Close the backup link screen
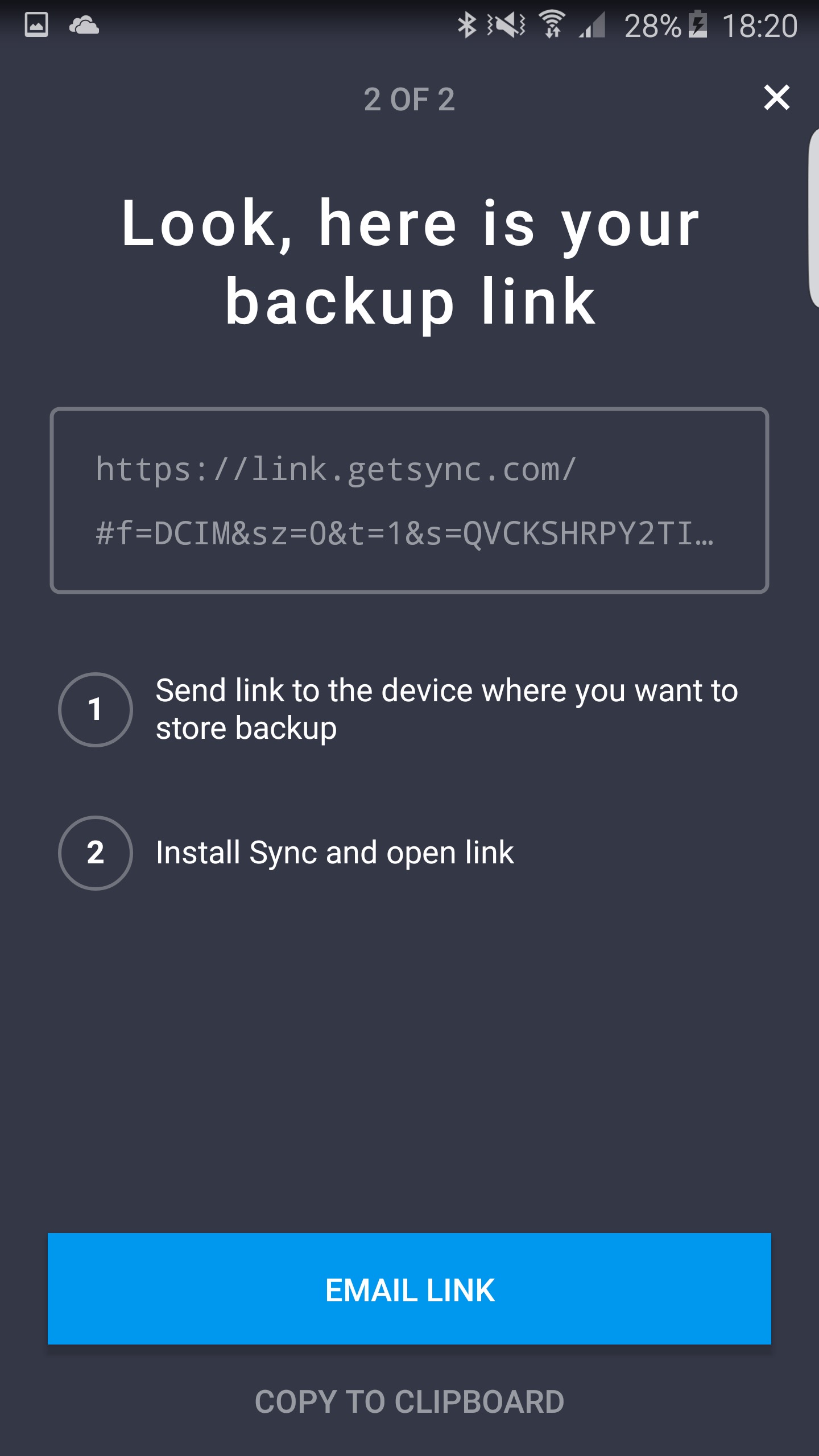The width and height of the screenshot is (819, 1456). [x=776, y=98]
